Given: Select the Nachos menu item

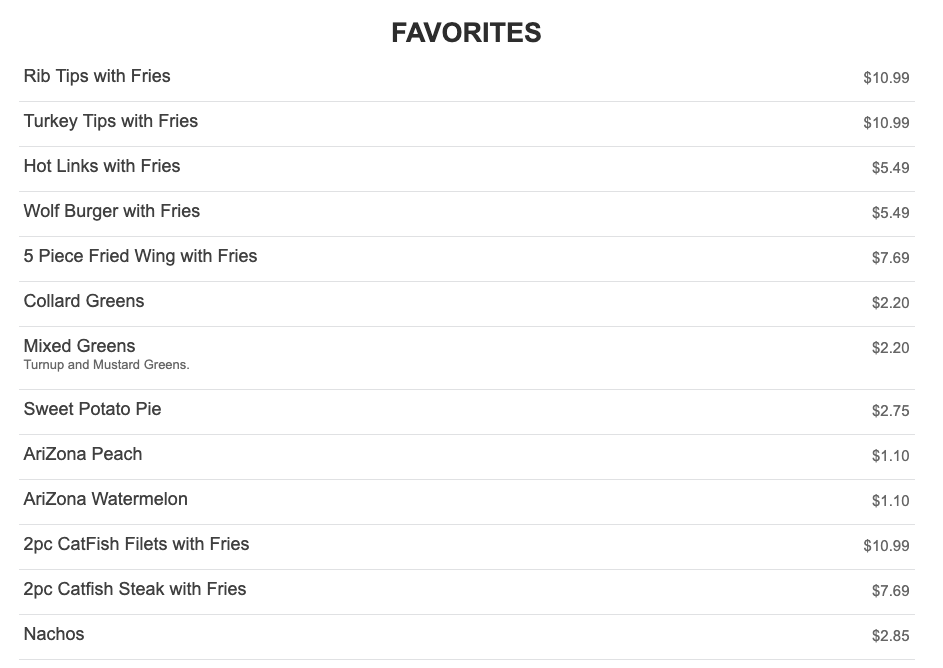Looking at the screenshot, I should click(x=54, y=634).
